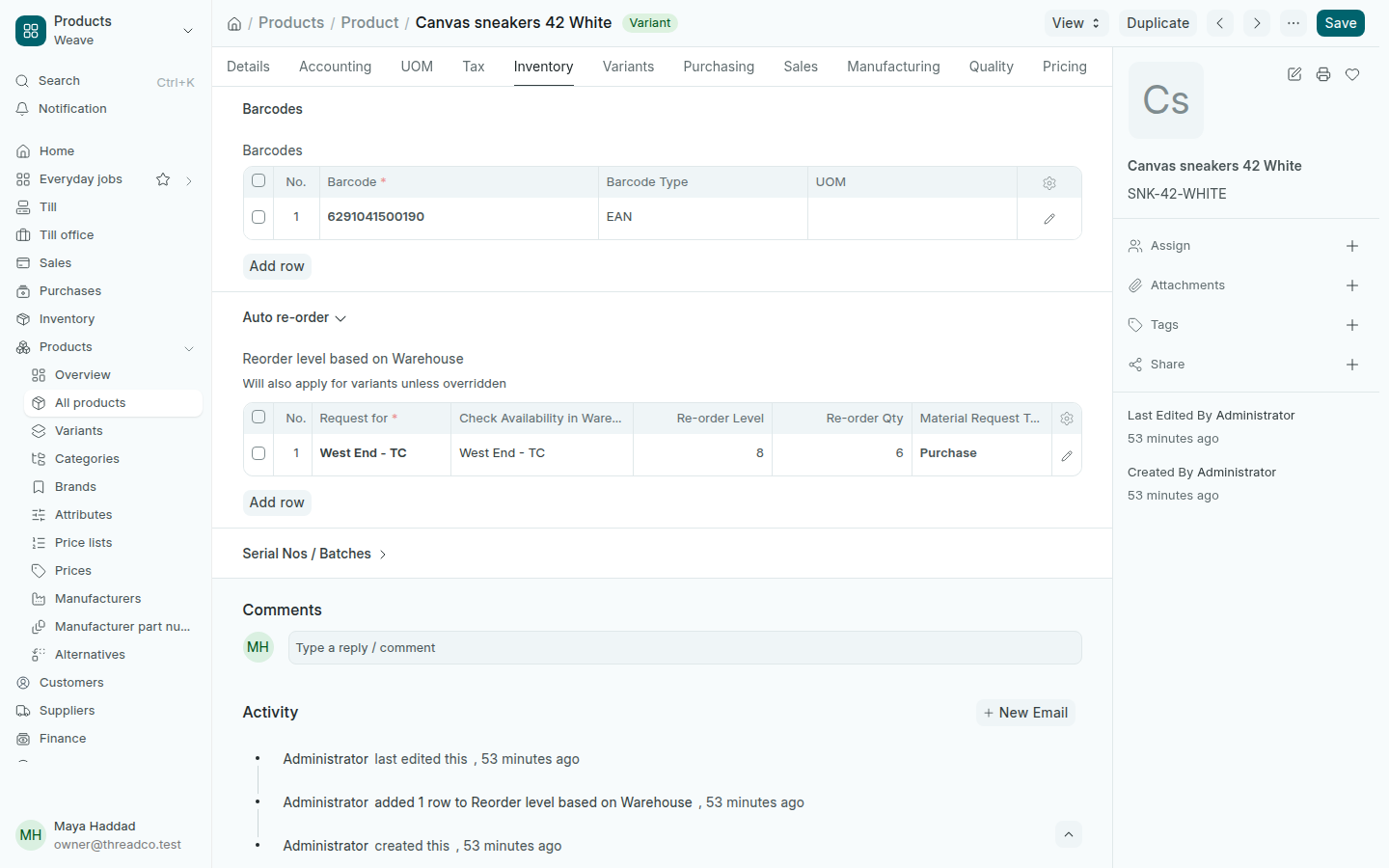Viewport: 1389px width, 868px height.
Task: Add a row to the Barcodes table
Action: [277, 266]
